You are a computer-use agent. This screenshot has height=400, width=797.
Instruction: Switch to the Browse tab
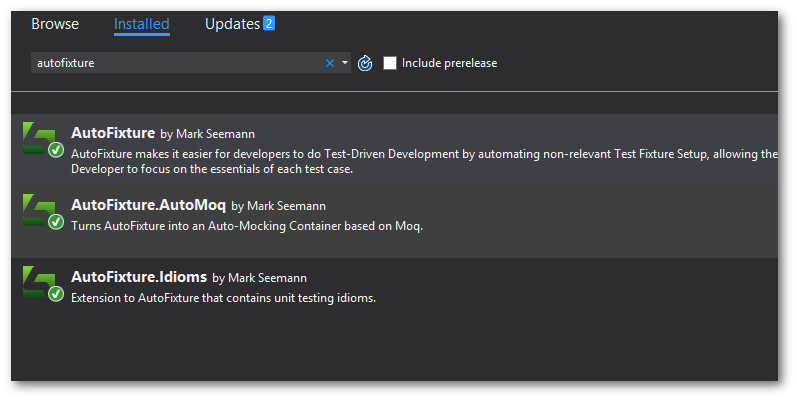[x=55, y=24]
